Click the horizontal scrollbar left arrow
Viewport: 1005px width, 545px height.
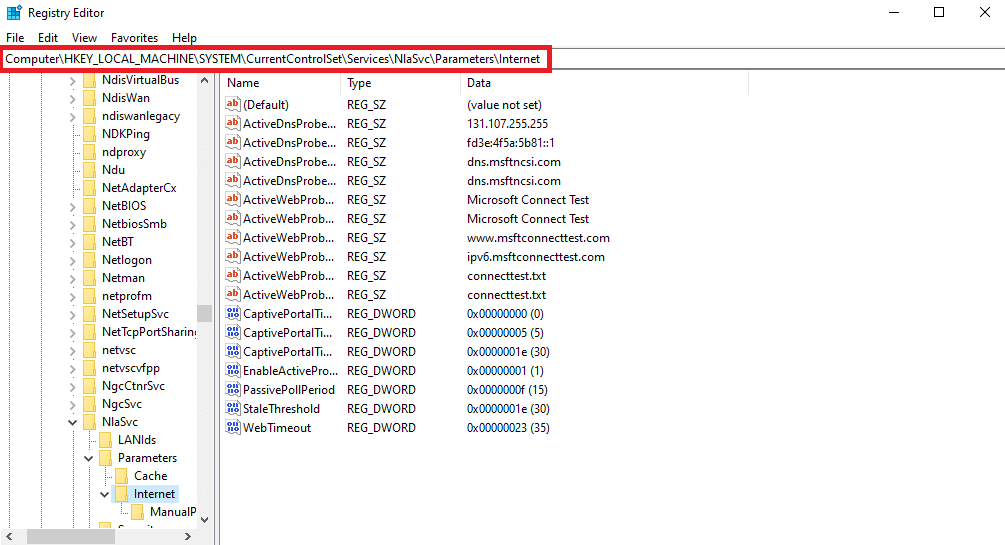9,536
